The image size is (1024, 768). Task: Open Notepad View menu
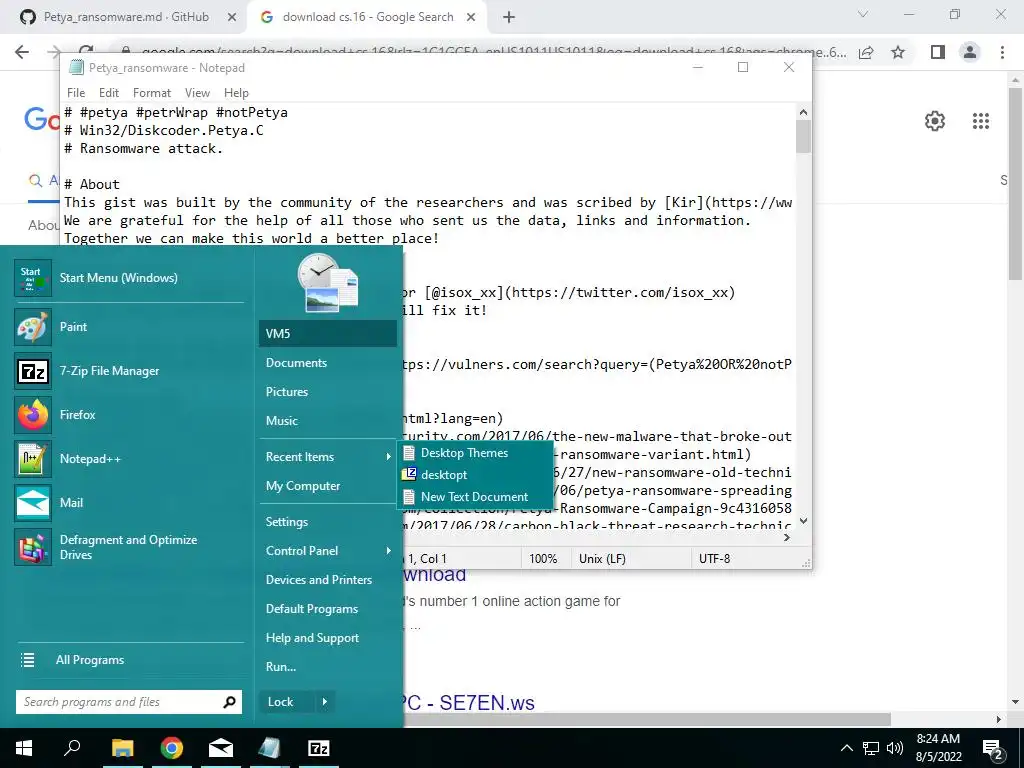[x=197, y=93]
